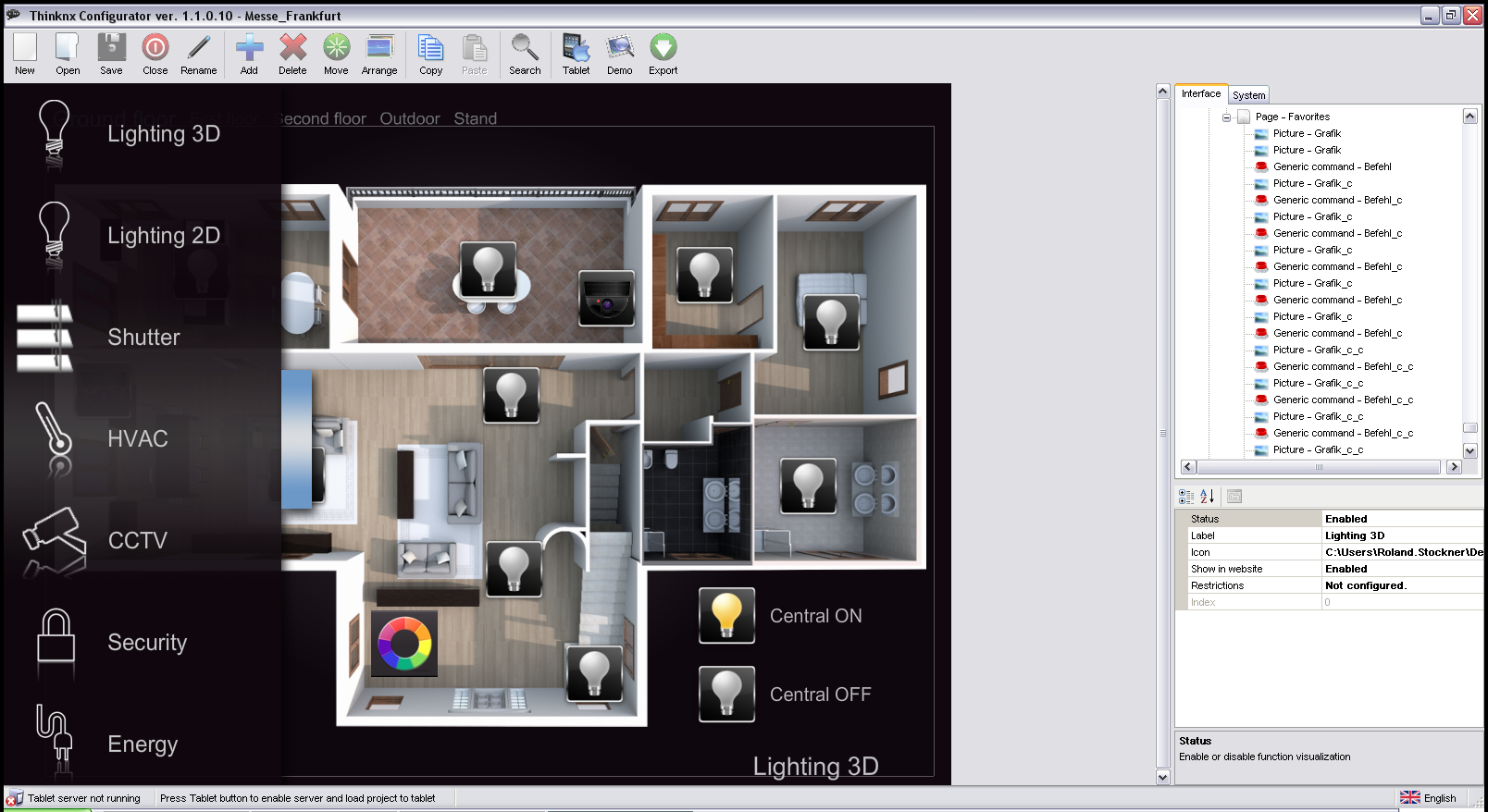This screenshot has width=1488, height=812.
Task: Click the tree's vertical scrollbar up arrow
Action: pos(1469,116)
